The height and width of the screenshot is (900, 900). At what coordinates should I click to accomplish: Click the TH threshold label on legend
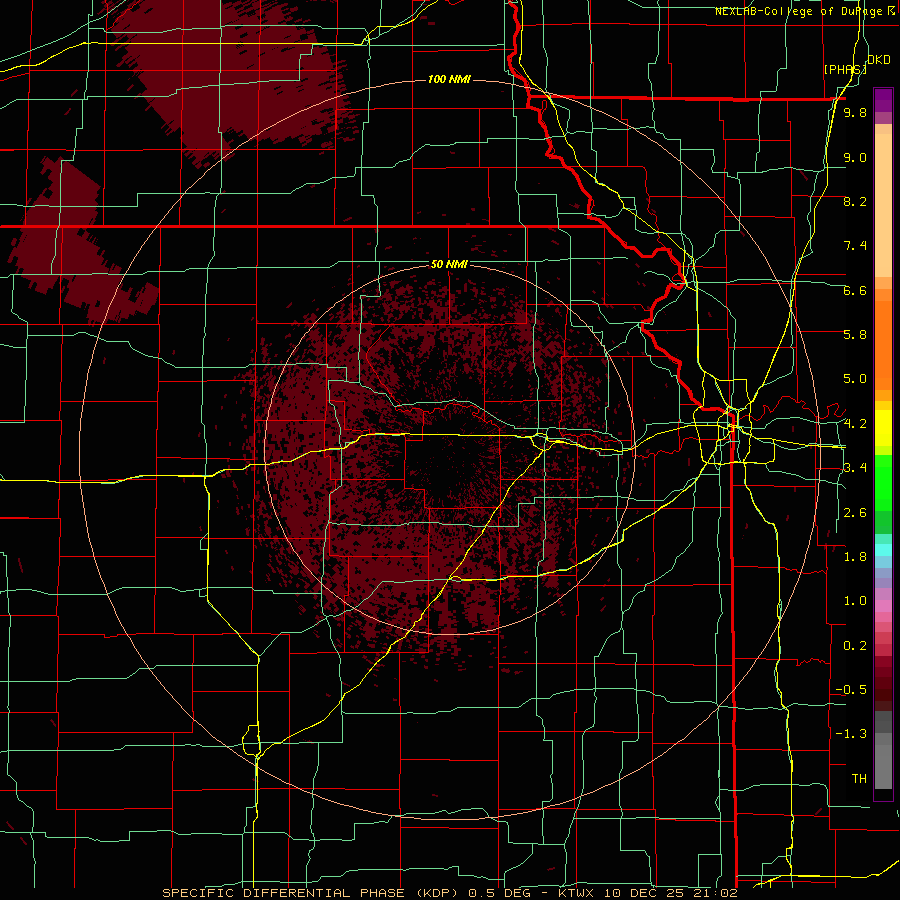pos(859,779)
